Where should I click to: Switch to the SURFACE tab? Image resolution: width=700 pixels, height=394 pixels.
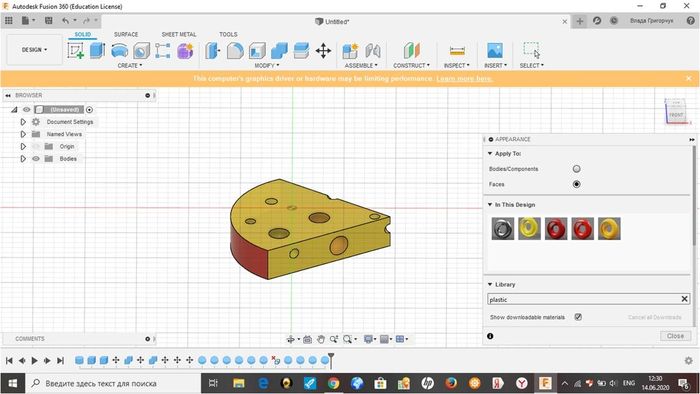(126, 34)
